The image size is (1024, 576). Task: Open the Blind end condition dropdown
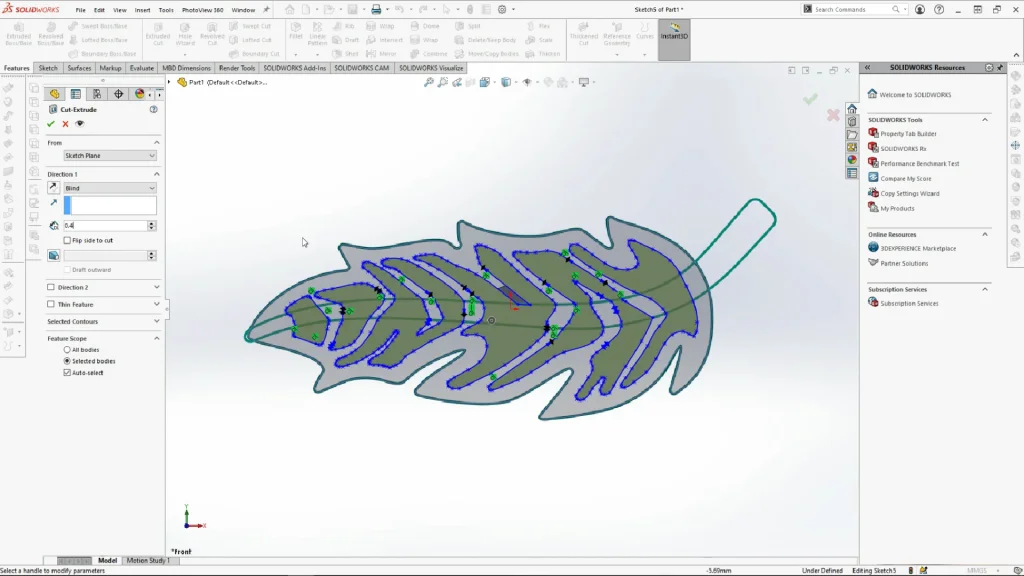coord(109,188)
